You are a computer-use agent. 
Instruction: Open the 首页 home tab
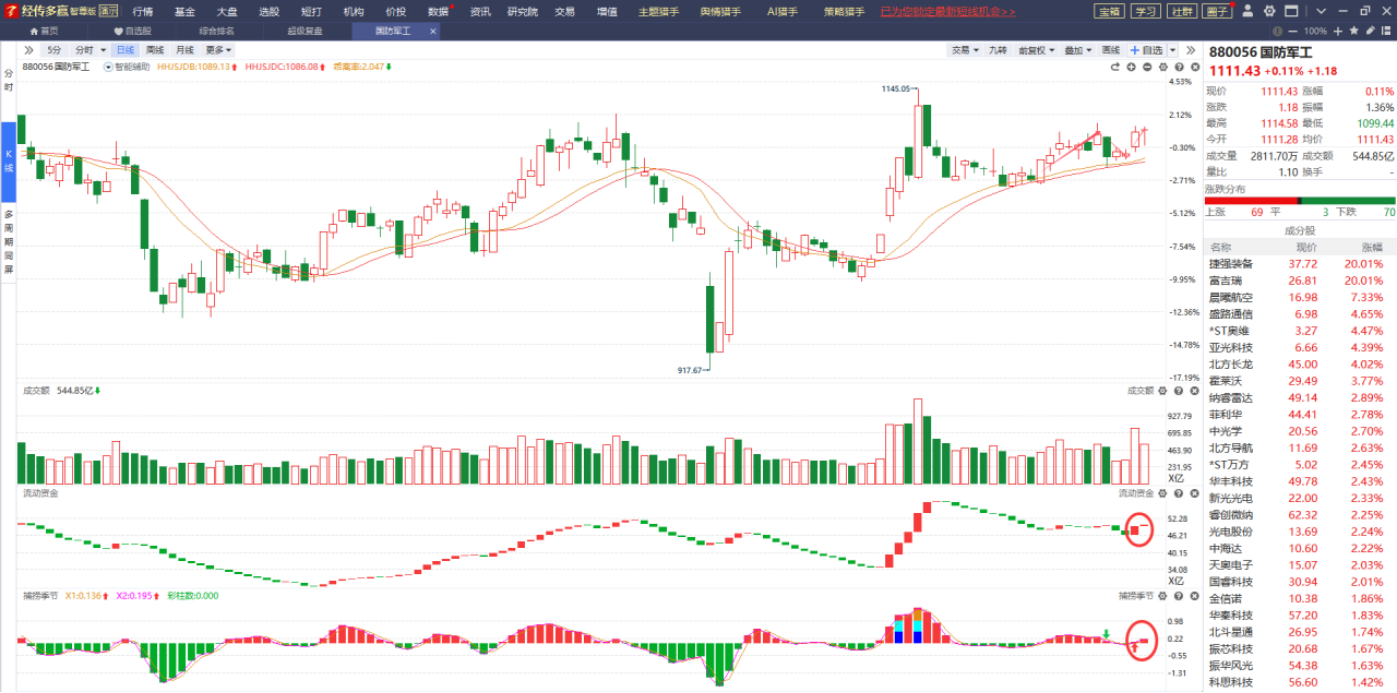[43, 31]
